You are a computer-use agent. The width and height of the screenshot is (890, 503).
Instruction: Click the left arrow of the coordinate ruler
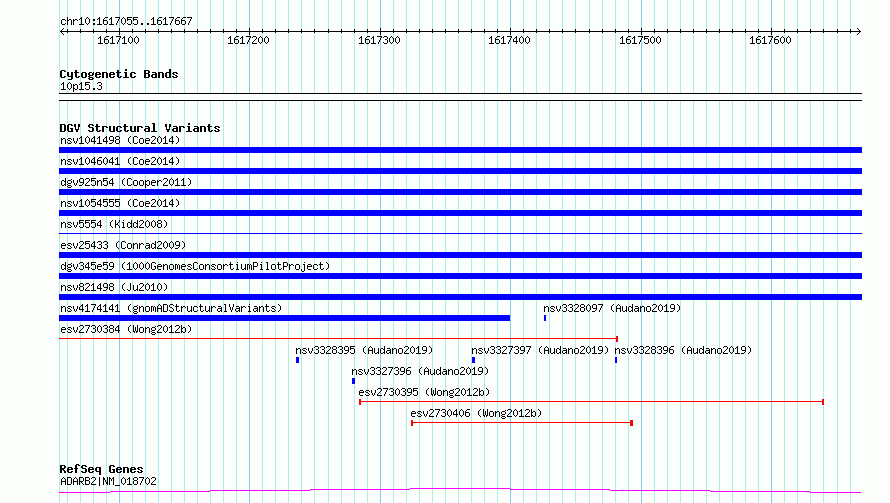point(62,32)
